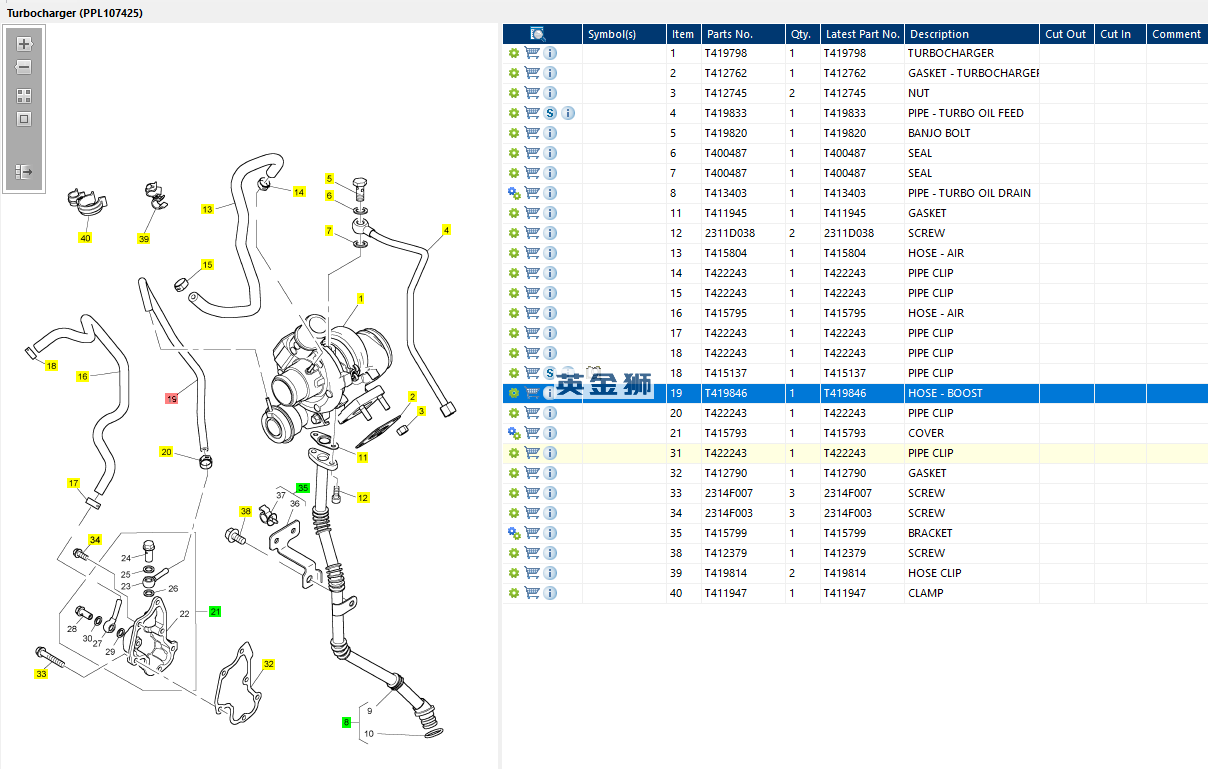Image resolution: width=1208 pixels, height=769 pixels.
Task: Zoom out of the parts diagram
Action: tap(24, 67)
